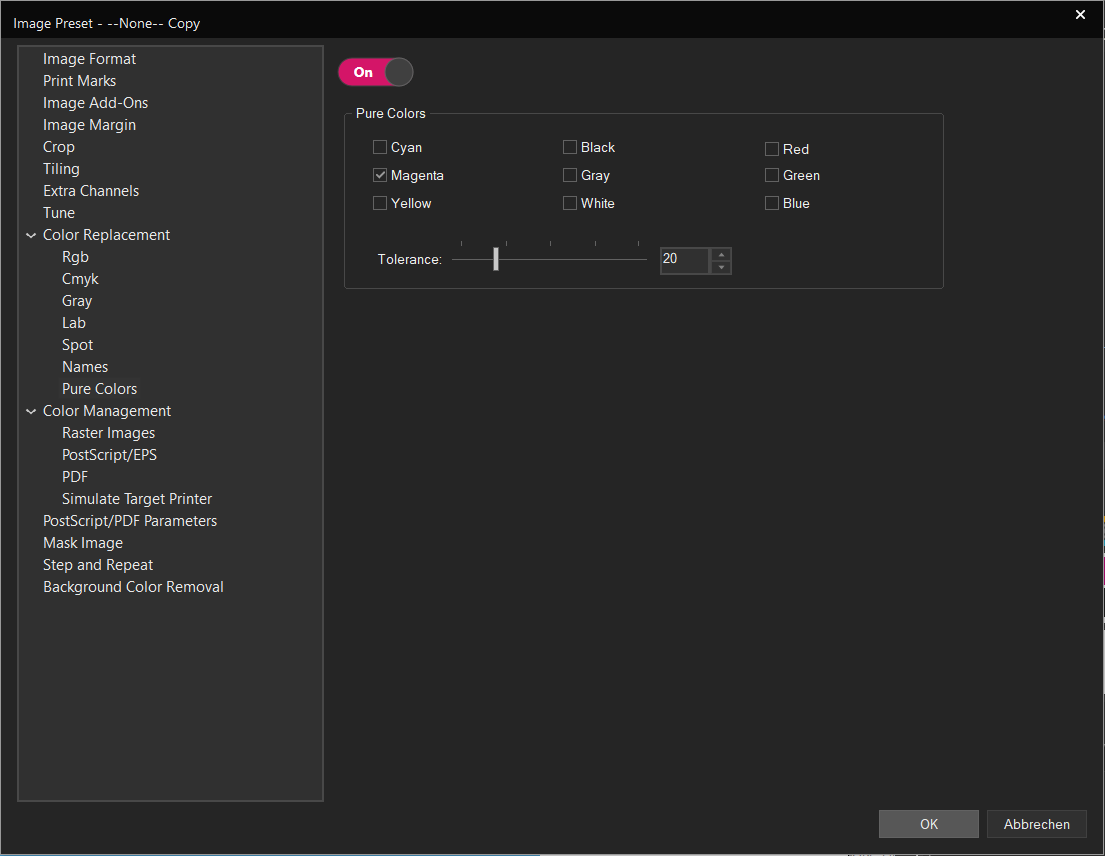This screenshot has width=1105, height=856.
Task: Open Cmyk under Color Replacement
Action: coord(80,279)
